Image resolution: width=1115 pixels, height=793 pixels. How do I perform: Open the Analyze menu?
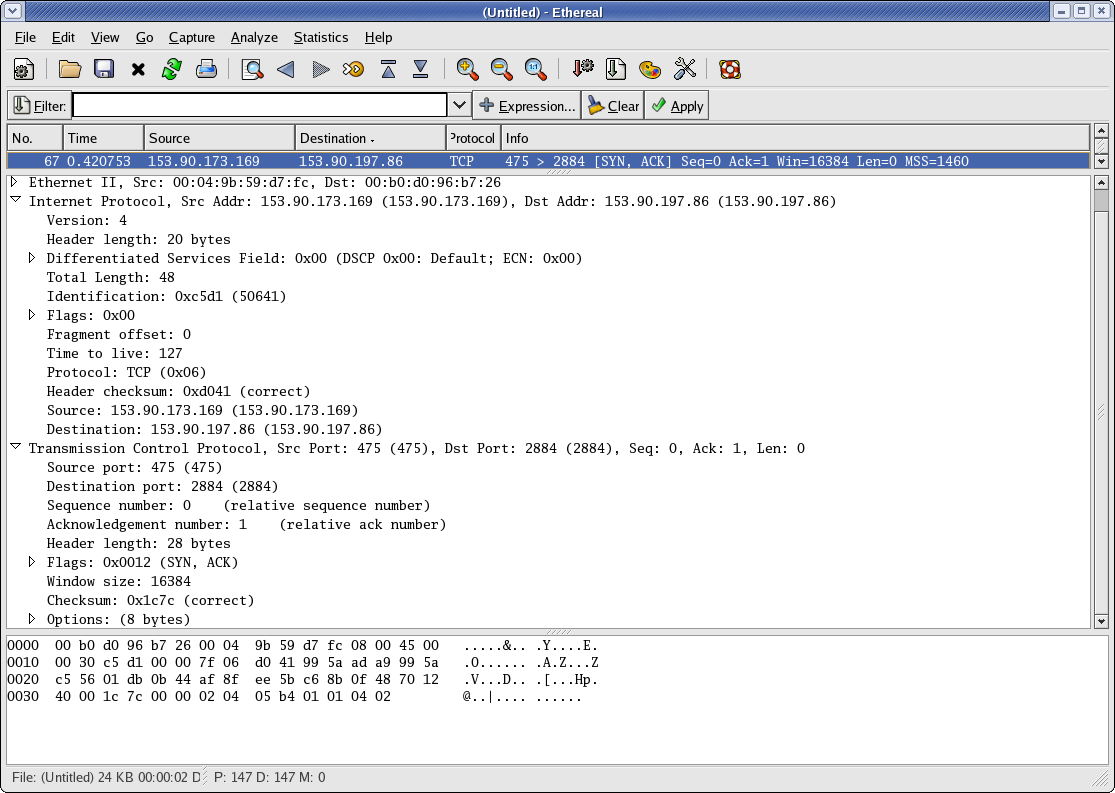(x=254, y=38)
